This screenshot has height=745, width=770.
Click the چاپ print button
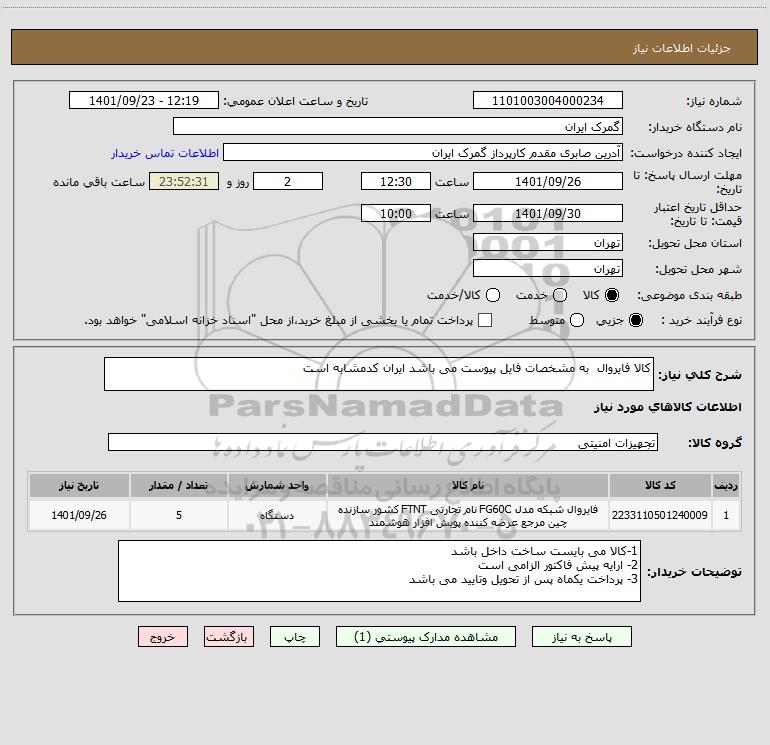point(295,637)
